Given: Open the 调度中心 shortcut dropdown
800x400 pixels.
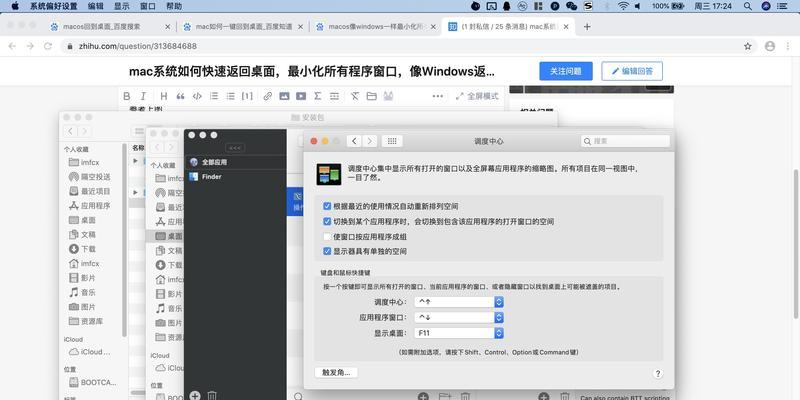Looking at the screenshot, I should [459, 302].
